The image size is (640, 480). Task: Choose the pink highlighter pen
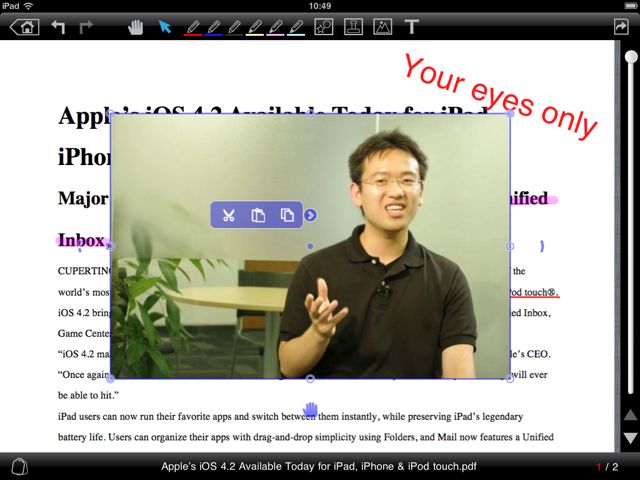point(275,28)
